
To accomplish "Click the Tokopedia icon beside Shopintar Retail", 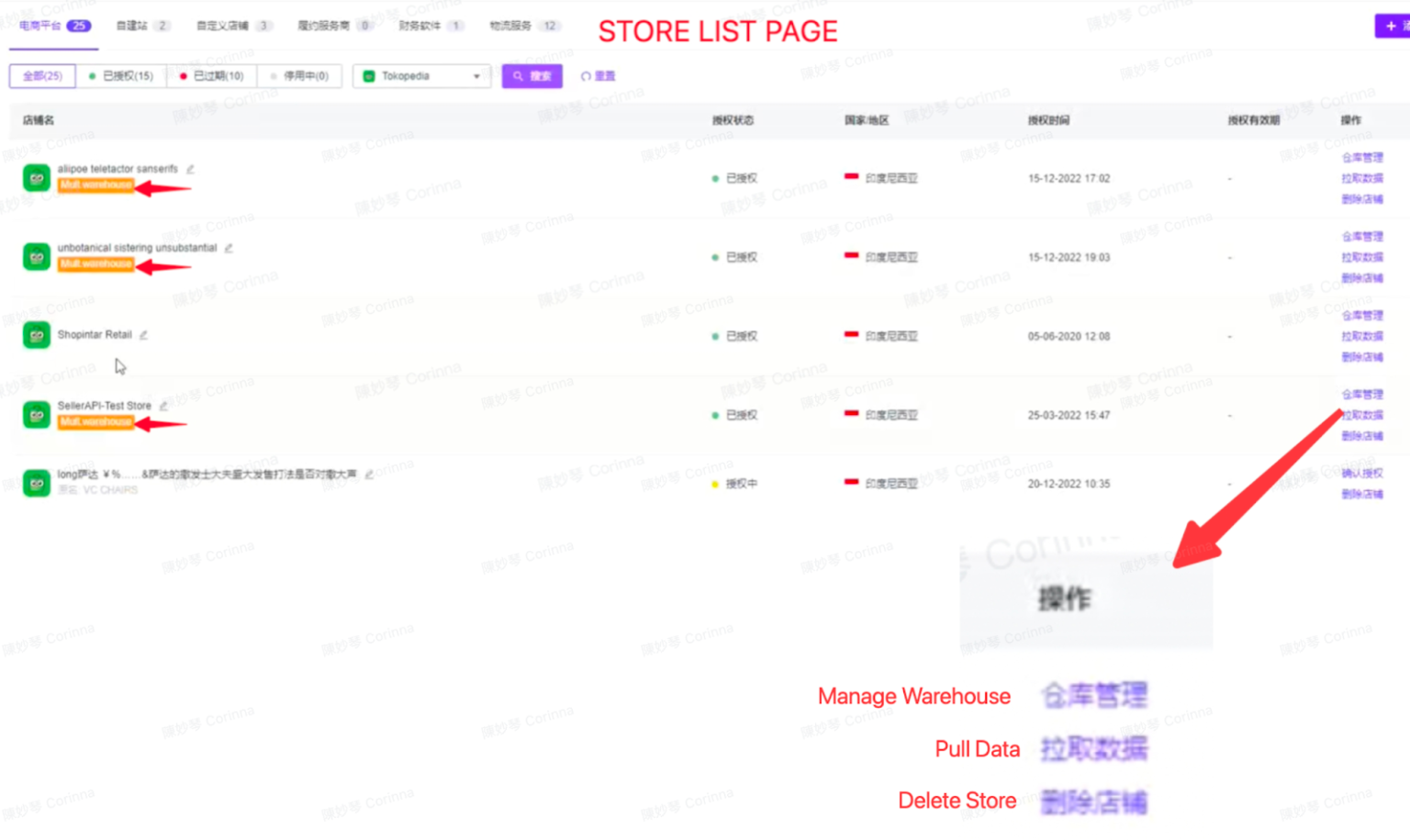I will click(x=36, y=335).
